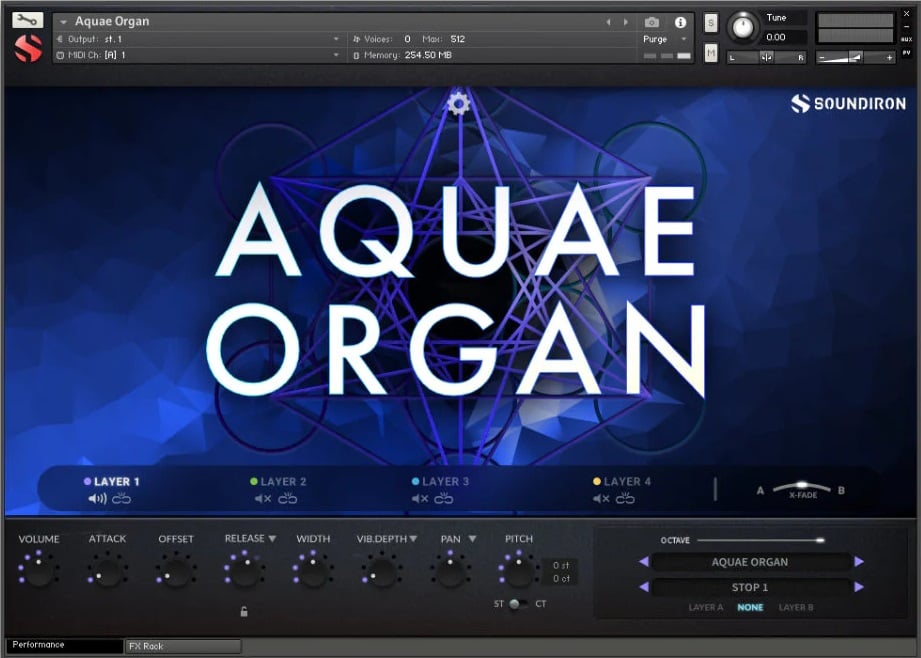Open the wrench instrument edit icon
This screenshot has height=658, width=921.
tap(27, 21)
